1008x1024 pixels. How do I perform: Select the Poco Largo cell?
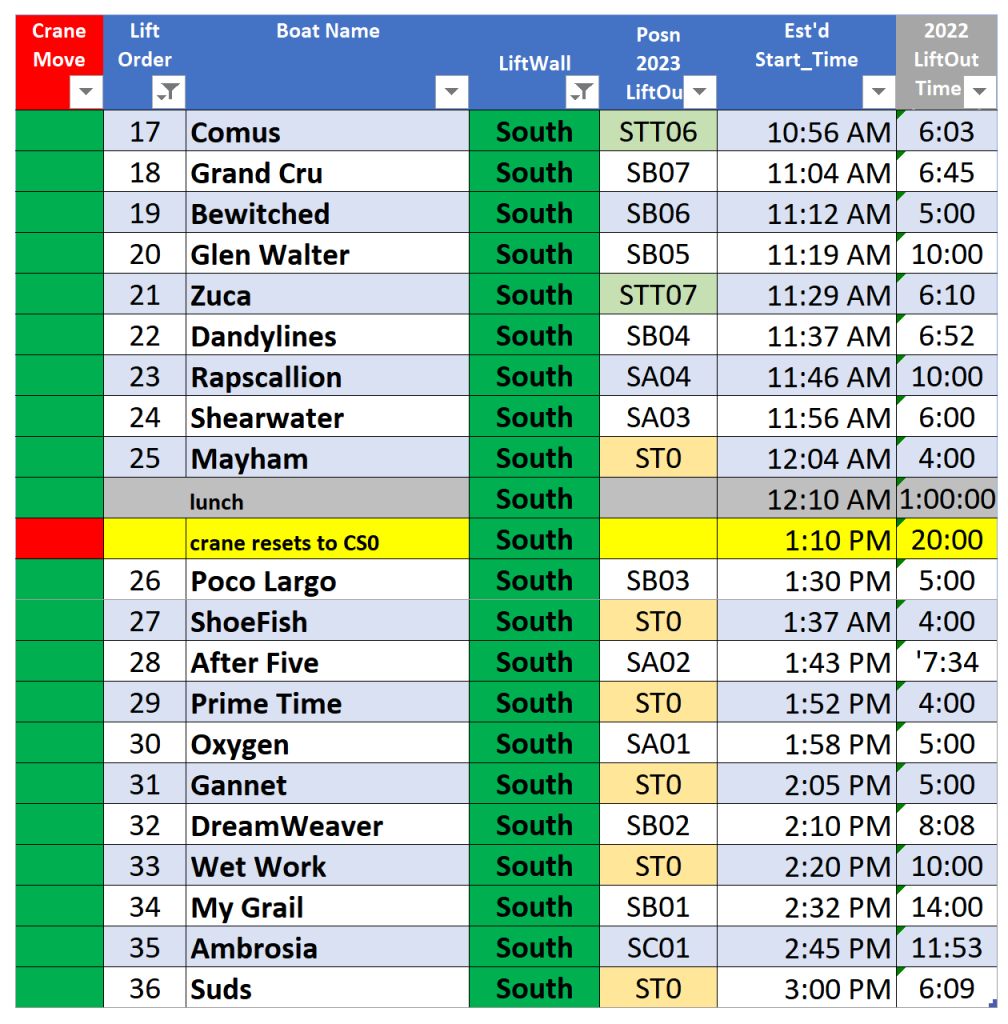327,580
